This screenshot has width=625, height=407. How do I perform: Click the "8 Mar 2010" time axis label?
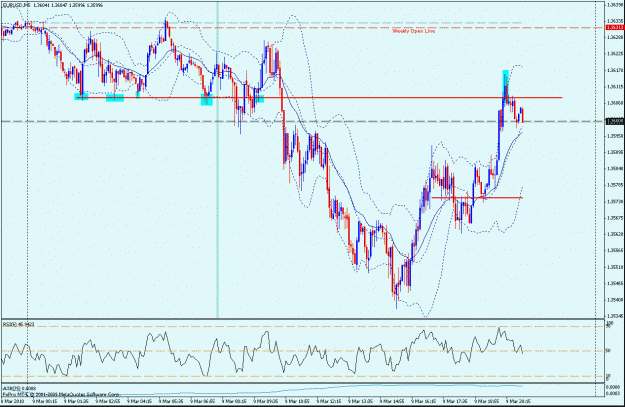(x=13, y=401)
